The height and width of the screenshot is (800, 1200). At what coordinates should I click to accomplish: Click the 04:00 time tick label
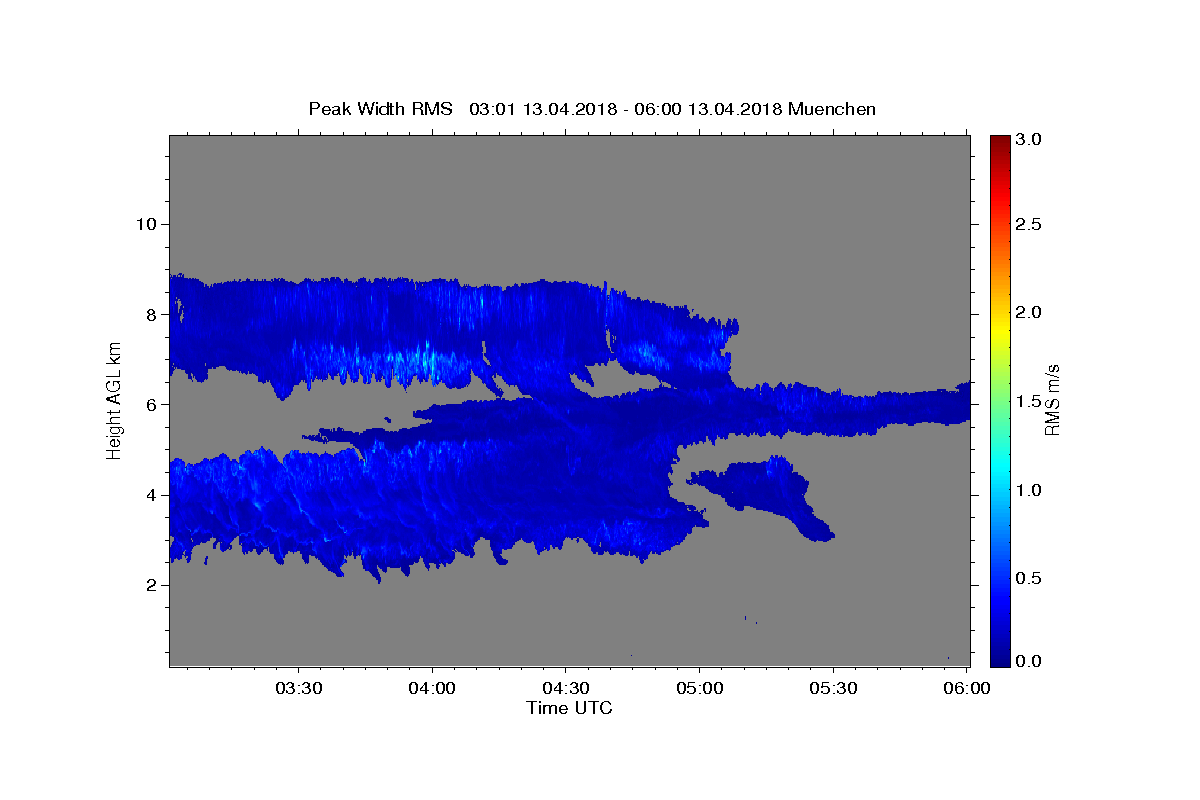point(432,689)
